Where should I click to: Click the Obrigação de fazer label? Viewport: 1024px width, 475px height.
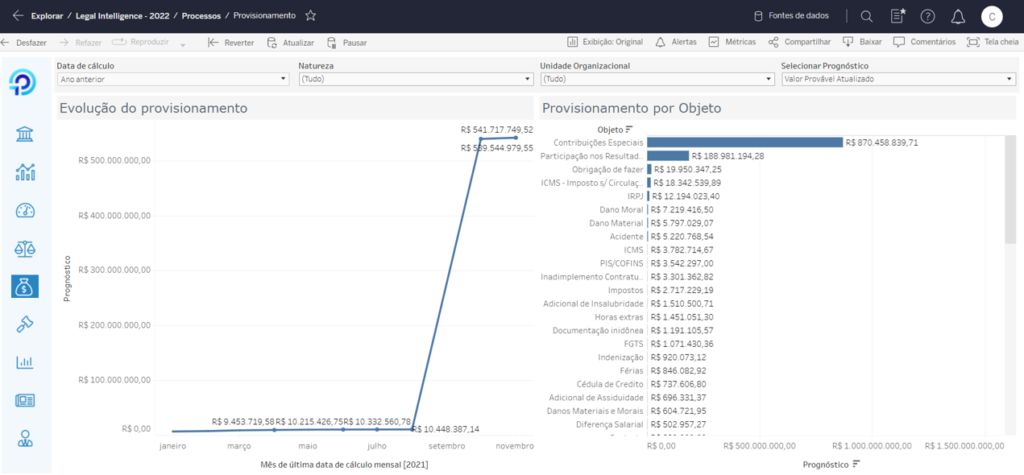[608, 169]
